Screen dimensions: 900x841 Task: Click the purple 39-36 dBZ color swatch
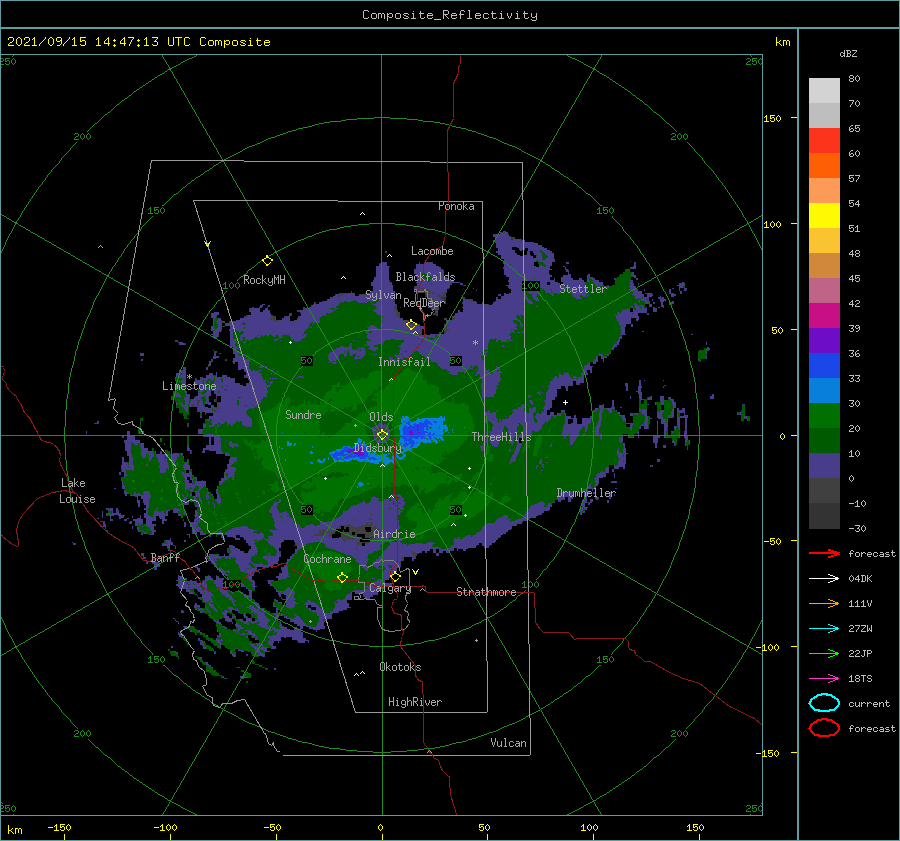[x=824, y=341]
